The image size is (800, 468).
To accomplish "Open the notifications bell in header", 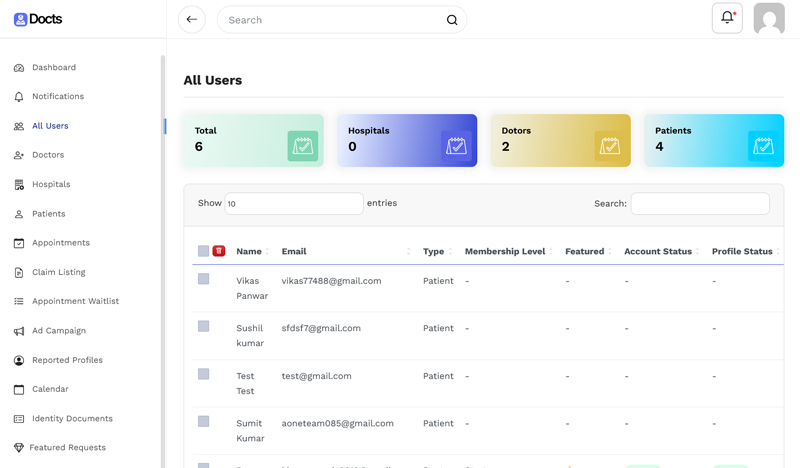I will (x=727, y=18).
